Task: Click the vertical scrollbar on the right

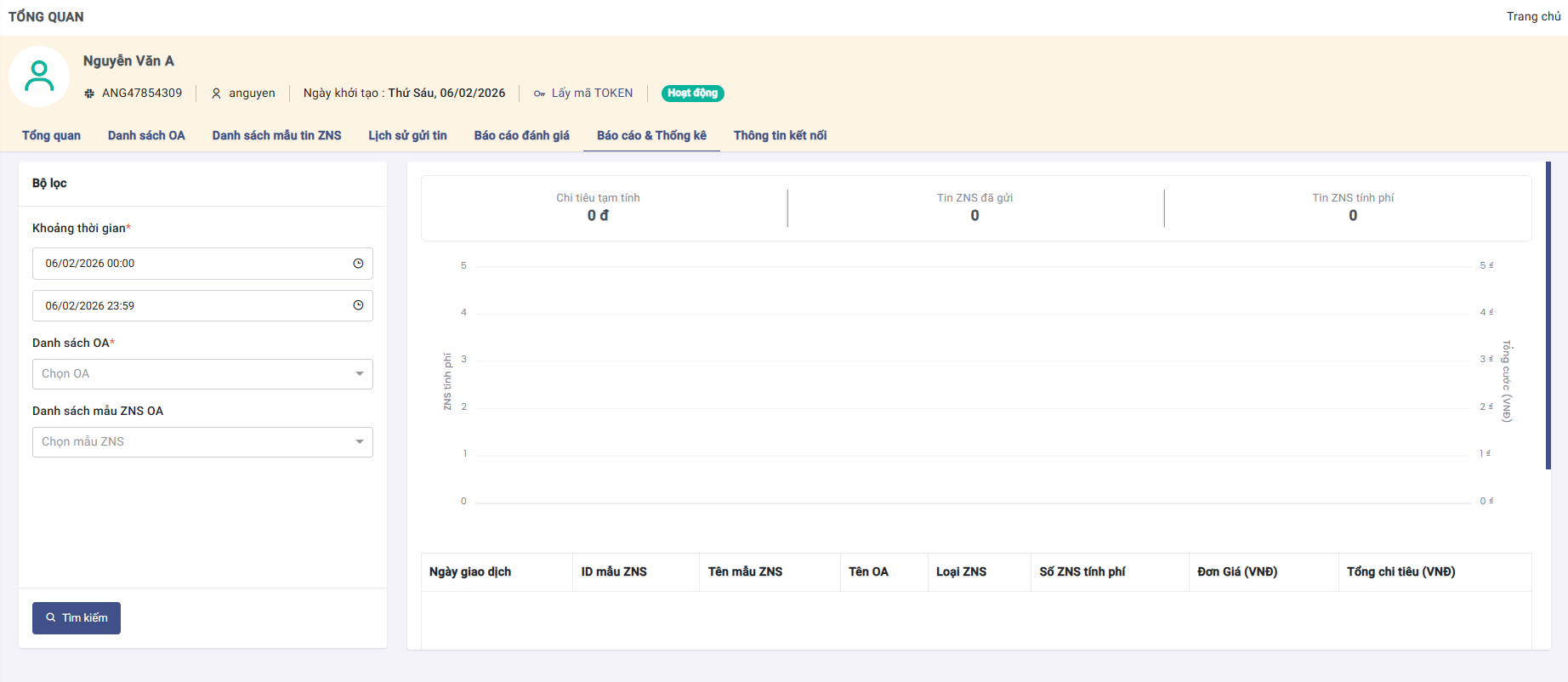Action: coord(1548,315)
